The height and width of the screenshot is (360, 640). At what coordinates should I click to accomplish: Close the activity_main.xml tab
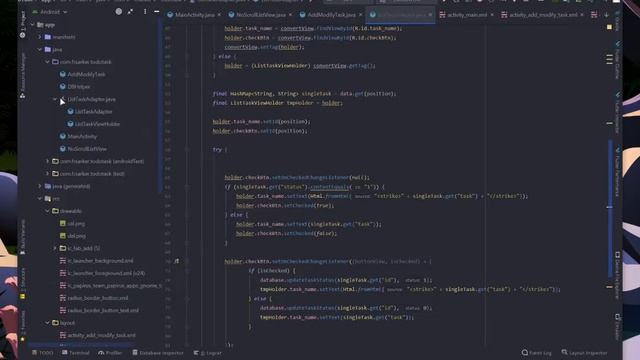coord(492,15)
